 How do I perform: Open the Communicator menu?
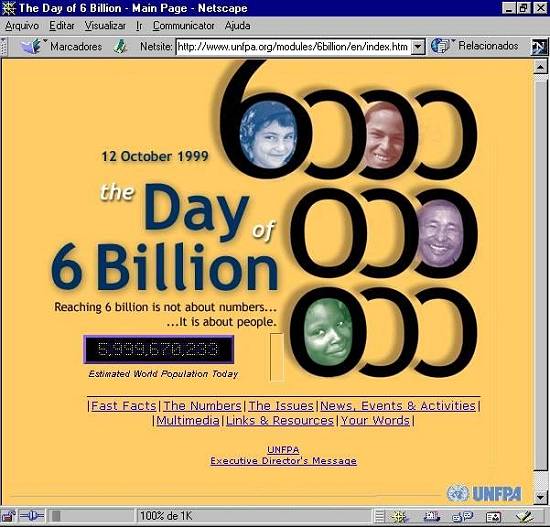pyautogui.click(x=183, y=26)
